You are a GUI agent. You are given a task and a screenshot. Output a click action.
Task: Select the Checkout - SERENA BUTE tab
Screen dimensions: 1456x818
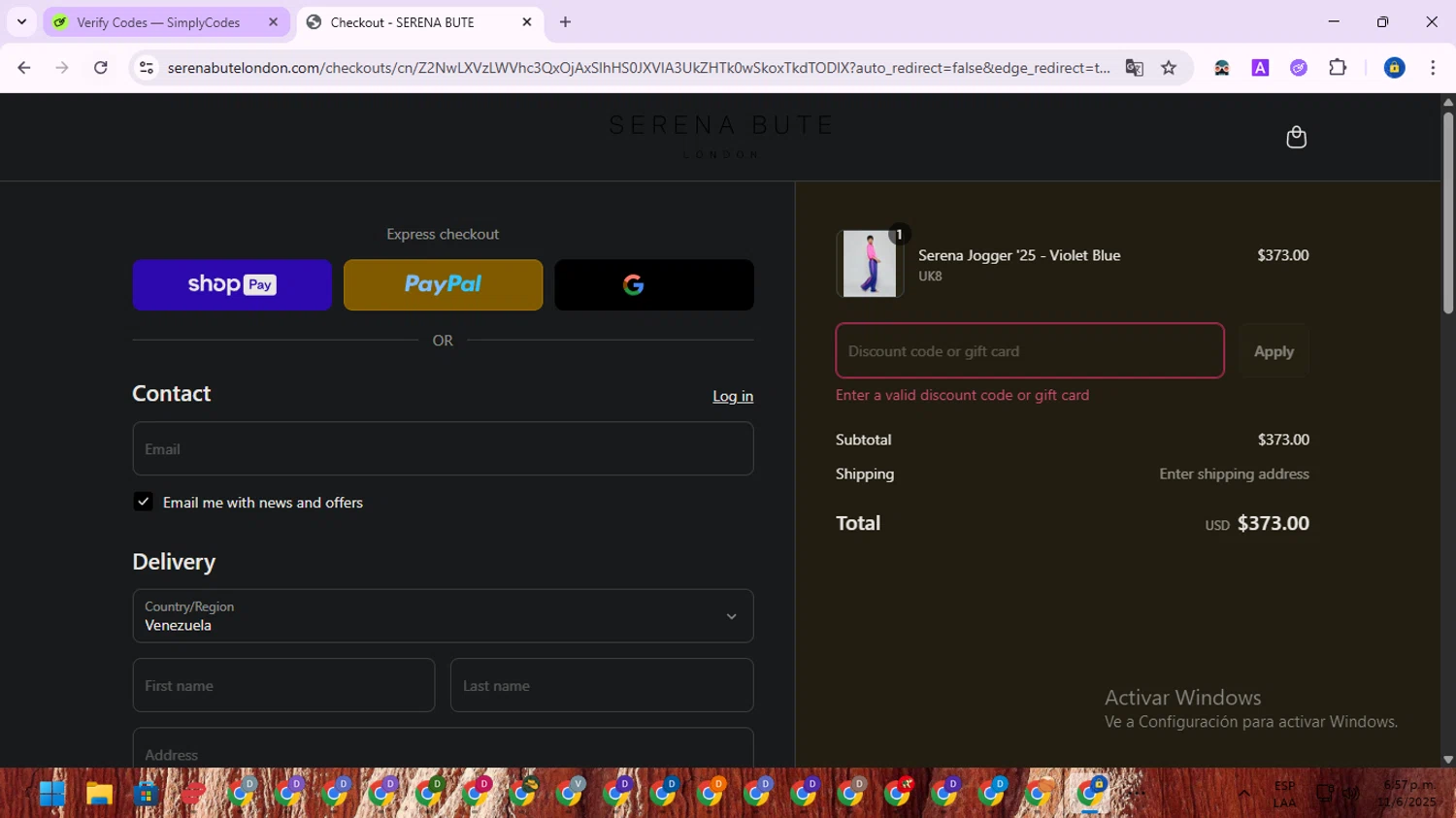tap(419, 22)
